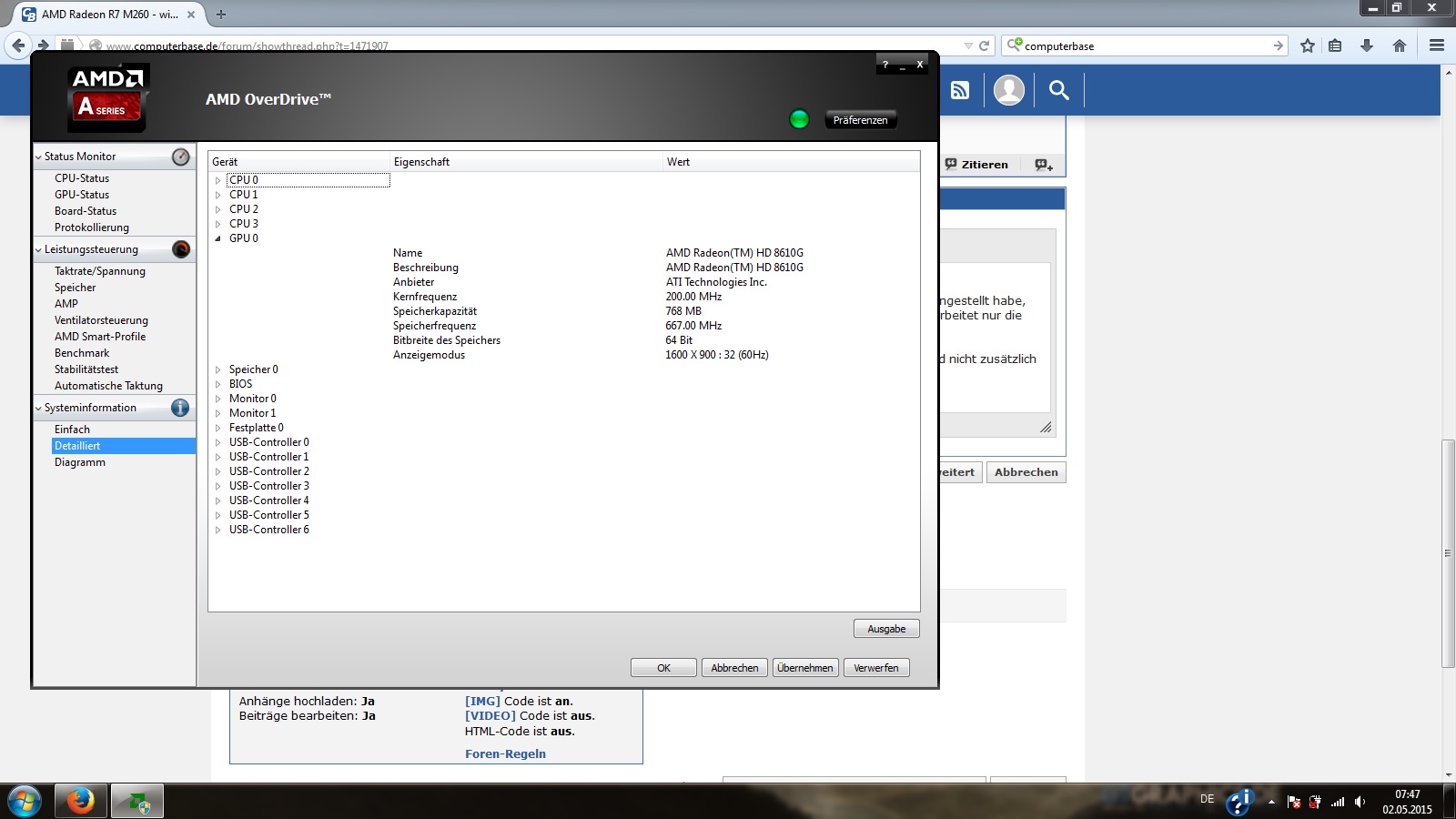Click the Firefox taskbar icon
This screenshot has height=819, width=1456.
(x=80, y=802)
